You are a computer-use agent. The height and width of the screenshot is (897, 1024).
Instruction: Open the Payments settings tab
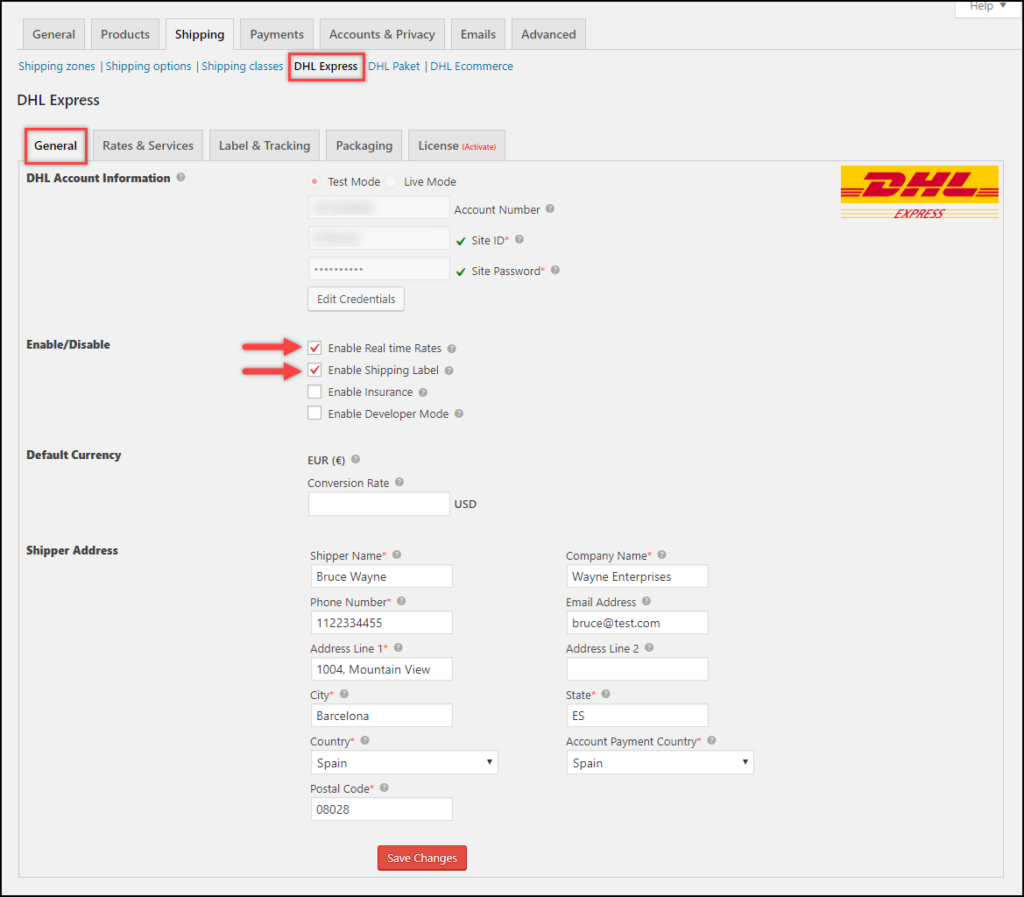tap(276, 33)
